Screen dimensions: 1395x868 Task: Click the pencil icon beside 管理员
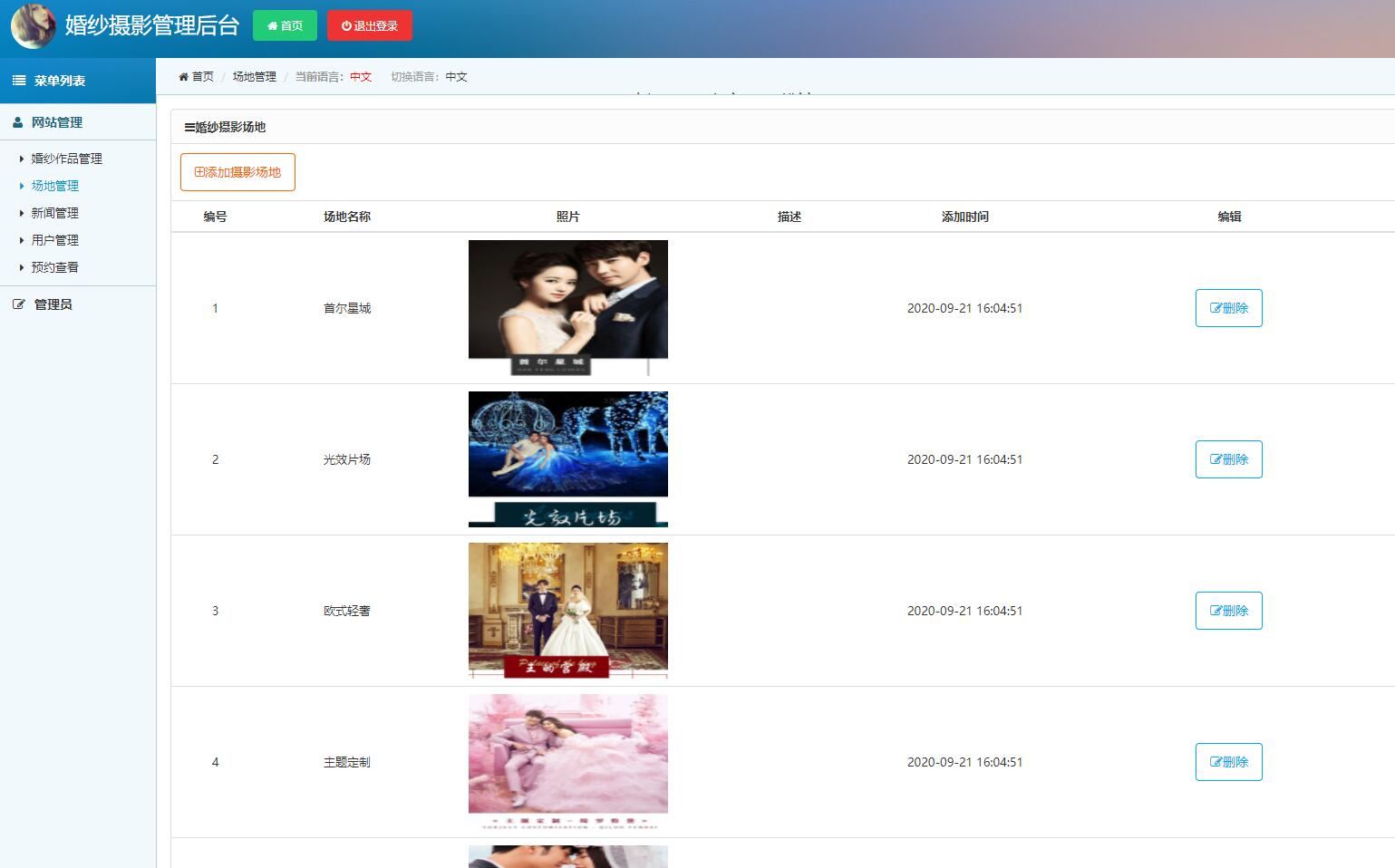[18, 304]
